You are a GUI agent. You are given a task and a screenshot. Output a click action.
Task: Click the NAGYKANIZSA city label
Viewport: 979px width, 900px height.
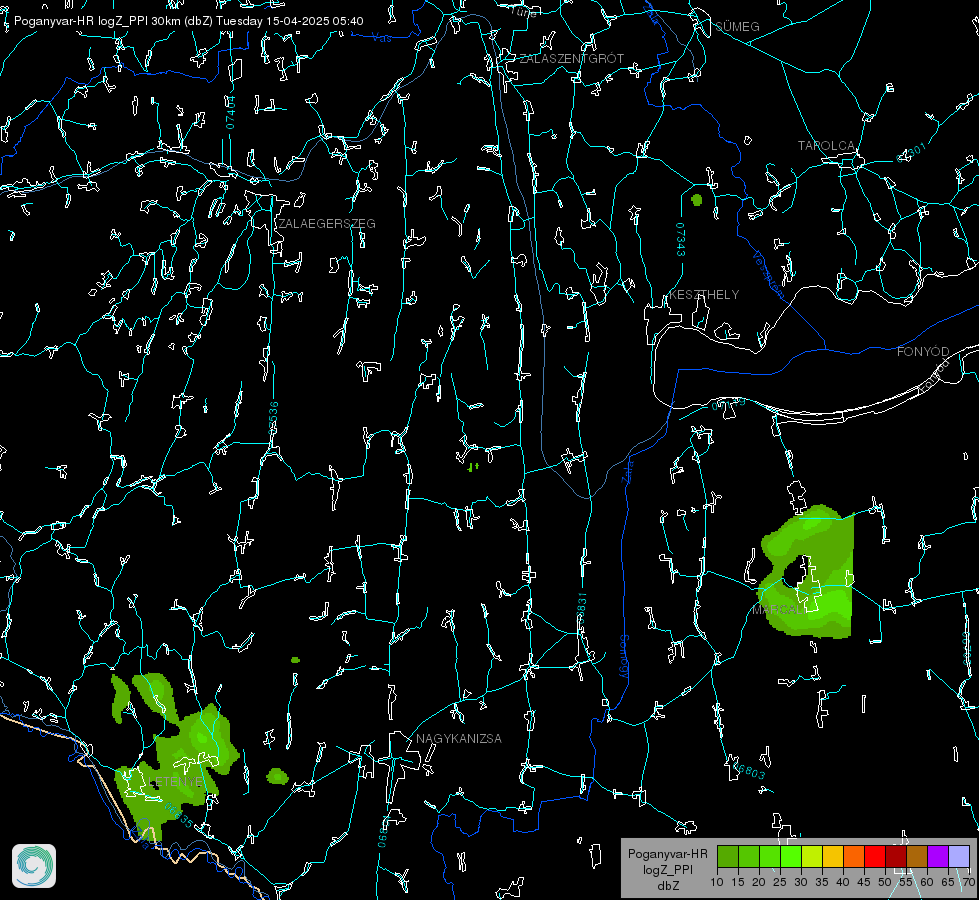(459, 739)
